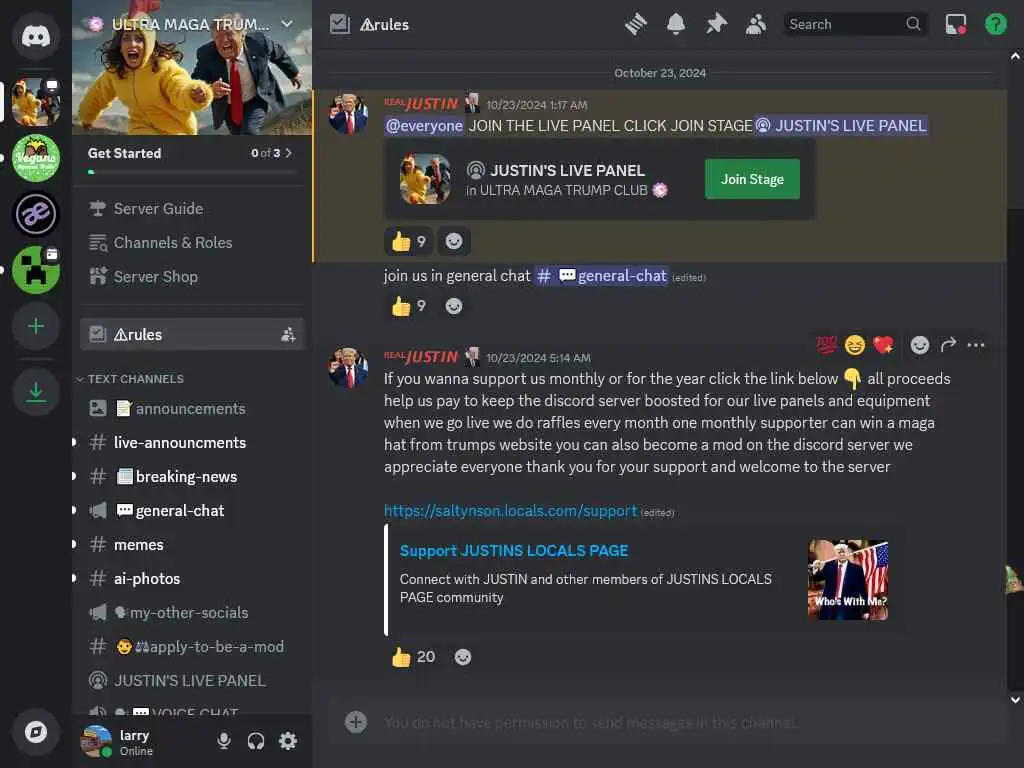Viewport: 1024px width, 768px height.
Task: Open the ai-photos channel
Action: [192, 578]
